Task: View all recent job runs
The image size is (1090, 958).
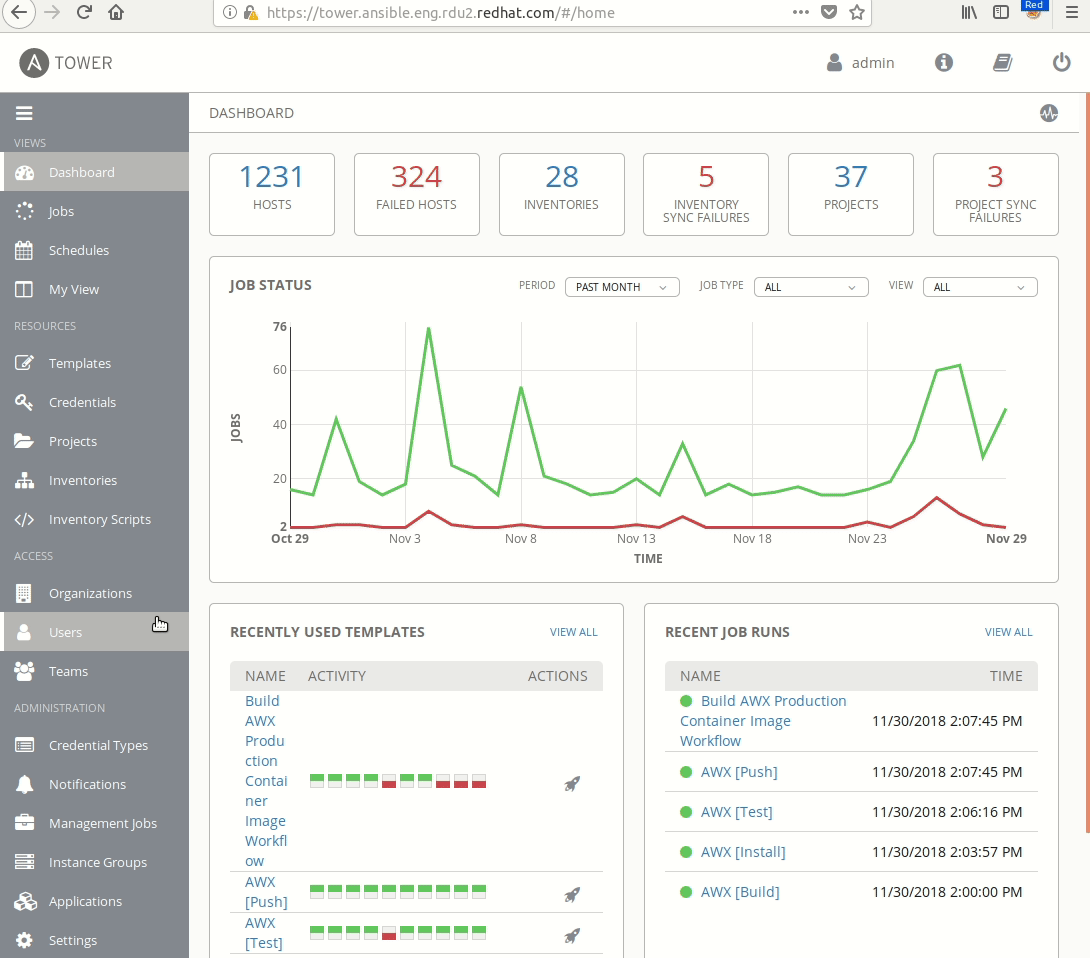Action: 1009,632
